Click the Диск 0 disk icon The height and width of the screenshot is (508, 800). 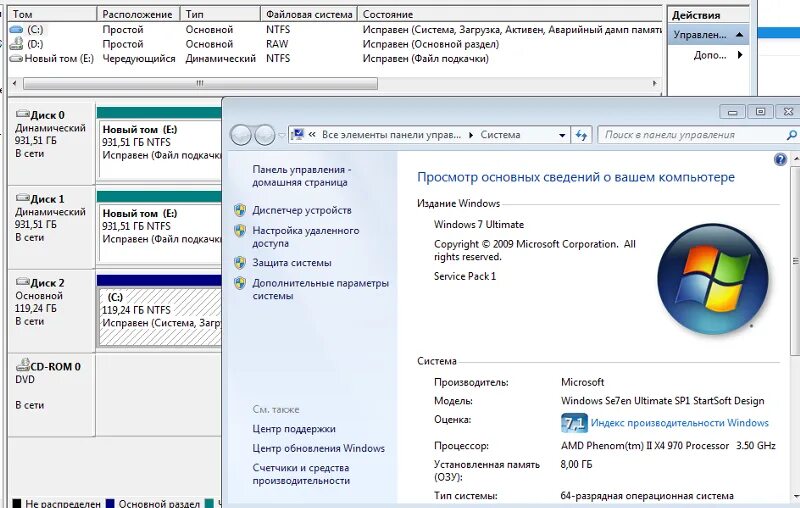22,114
